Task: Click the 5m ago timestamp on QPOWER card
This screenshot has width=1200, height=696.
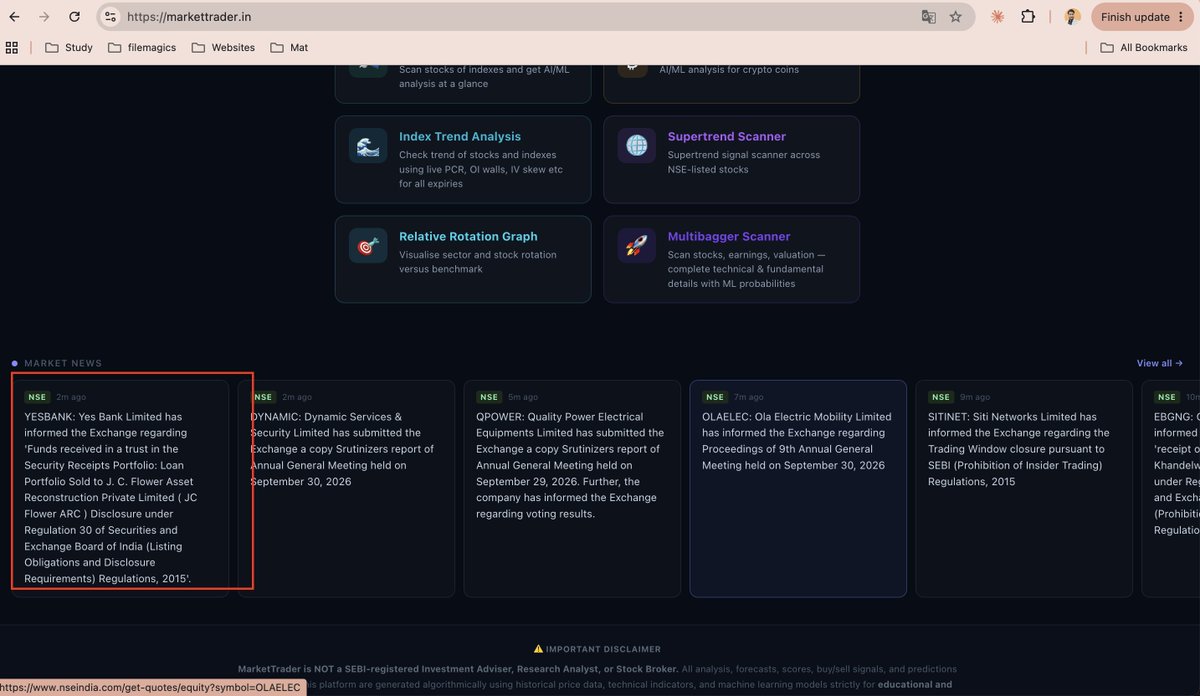Action: click(522, 397)
